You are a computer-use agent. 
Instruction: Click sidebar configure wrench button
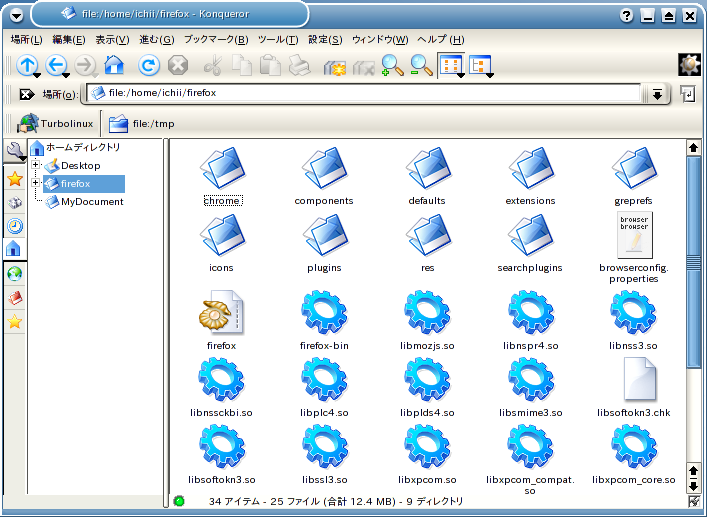[x=15, y=151]
